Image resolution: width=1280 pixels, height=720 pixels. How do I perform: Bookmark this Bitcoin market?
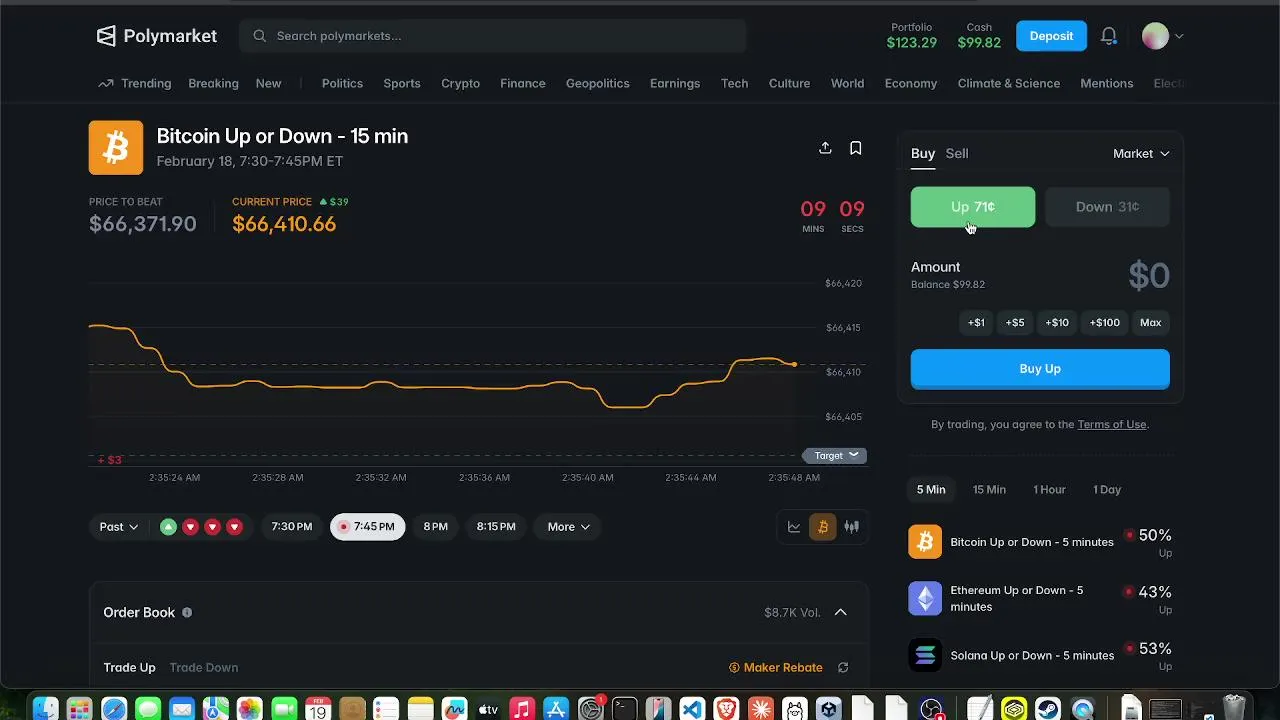[856, 148]
